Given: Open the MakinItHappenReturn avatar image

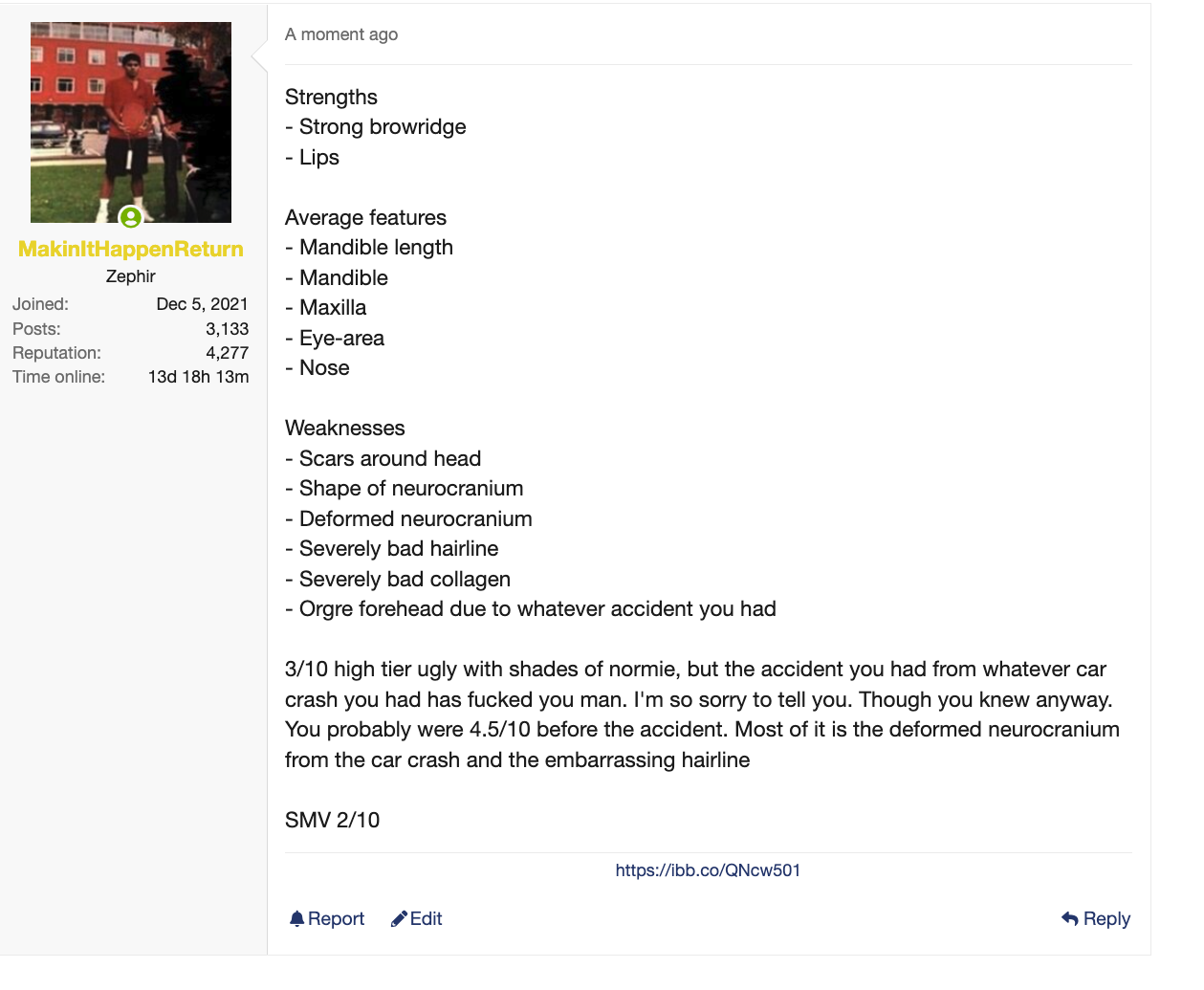Looking at the screenshot, I should tap(131, 122).
